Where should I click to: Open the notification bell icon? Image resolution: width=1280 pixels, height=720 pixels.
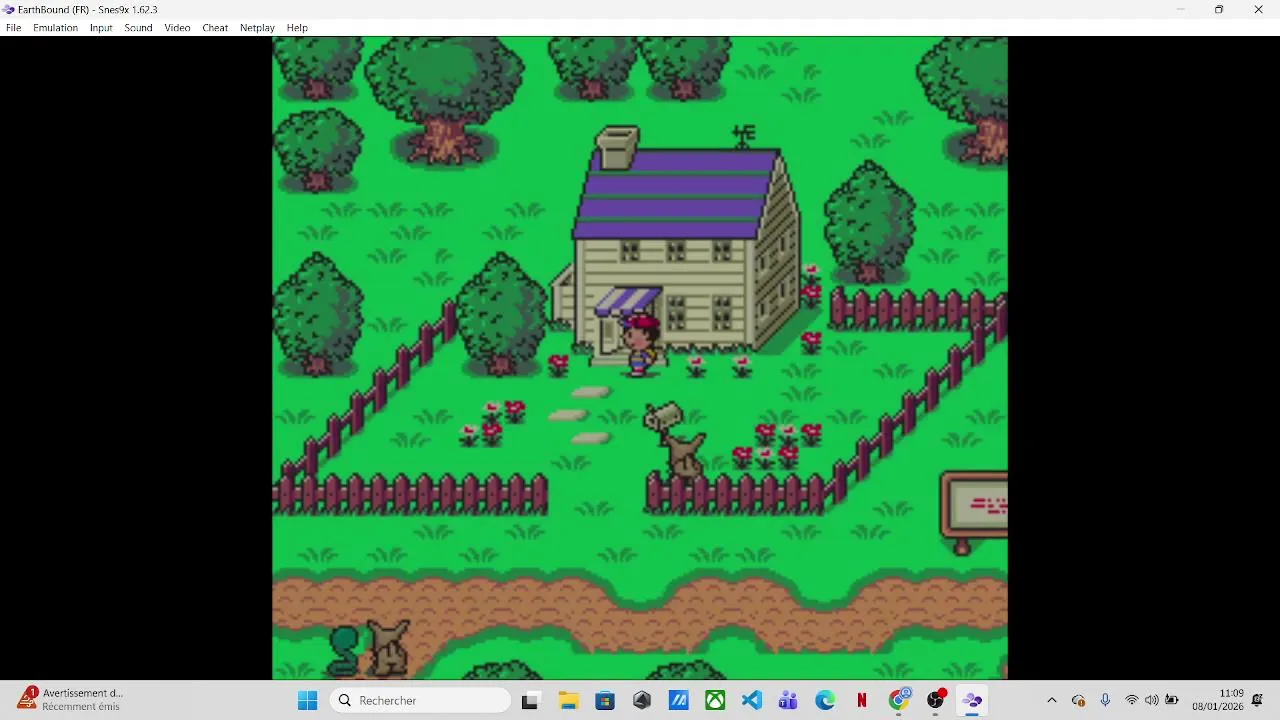click(x=1258, y=700)
